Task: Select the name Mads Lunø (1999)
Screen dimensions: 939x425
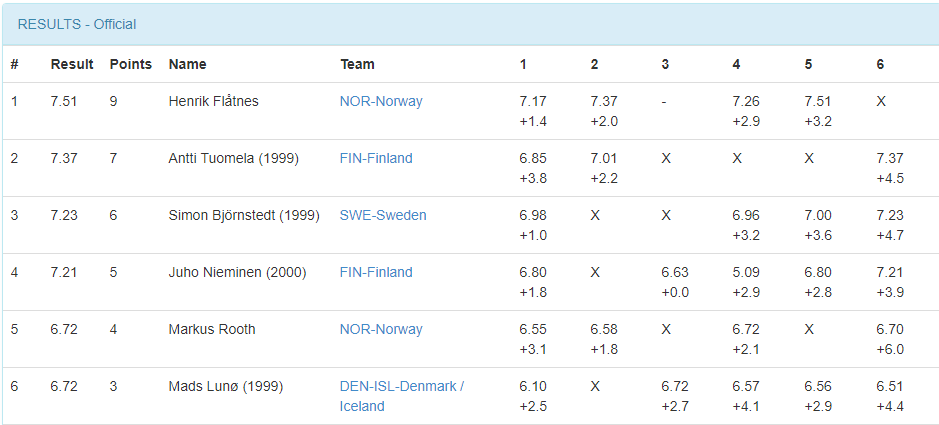Action: point(226,386)
